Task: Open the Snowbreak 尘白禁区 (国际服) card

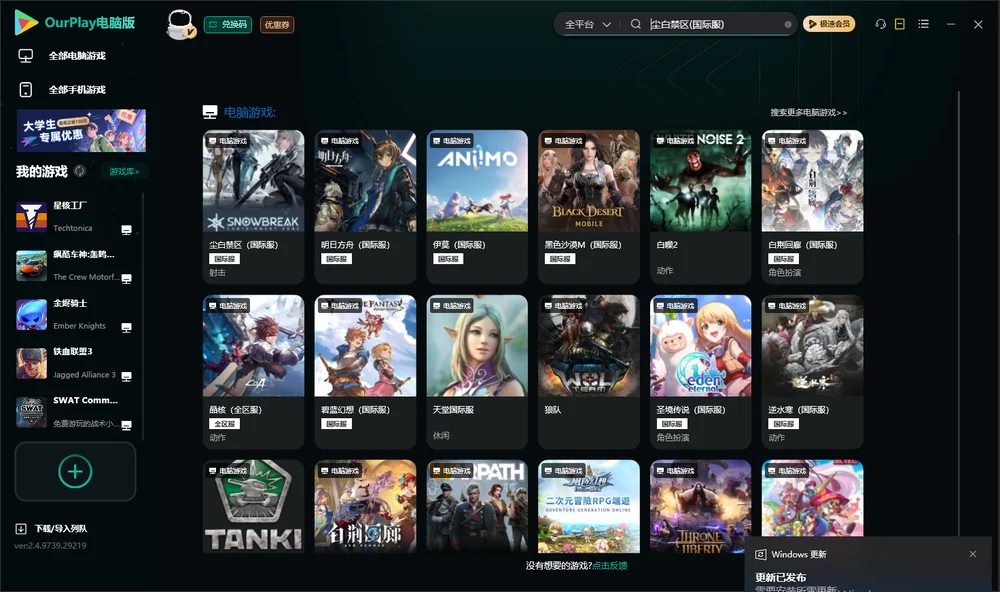Action: (x=253, y=207)
